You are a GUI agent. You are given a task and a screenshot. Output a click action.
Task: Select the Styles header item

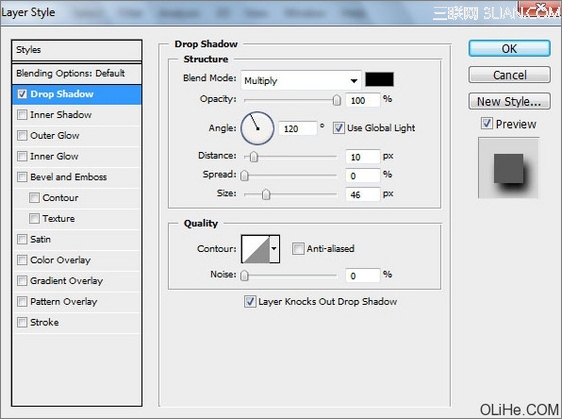[x=77, y=50]
